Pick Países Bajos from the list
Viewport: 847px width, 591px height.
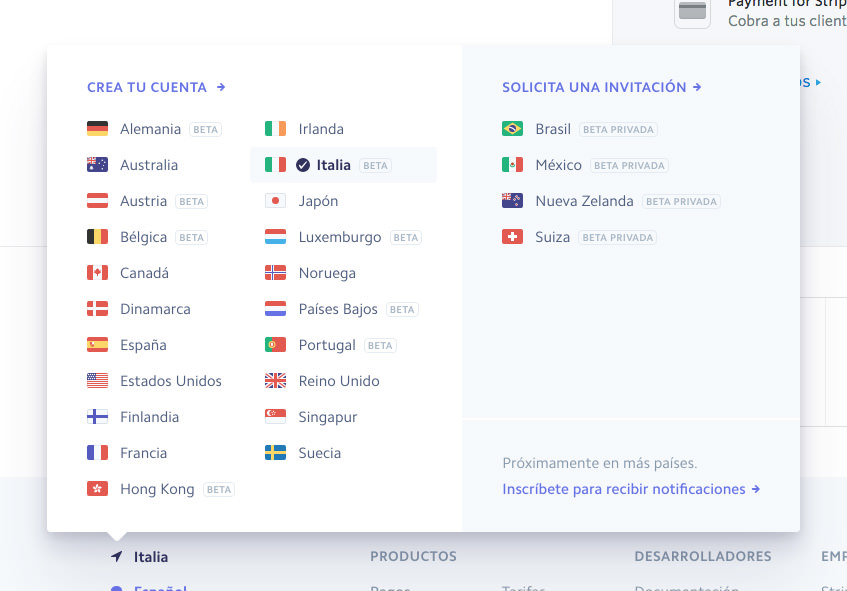coord(337,309)
